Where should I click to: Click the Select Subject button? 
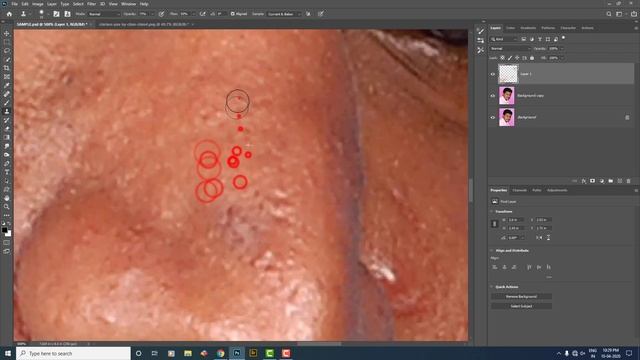[521, 306]
